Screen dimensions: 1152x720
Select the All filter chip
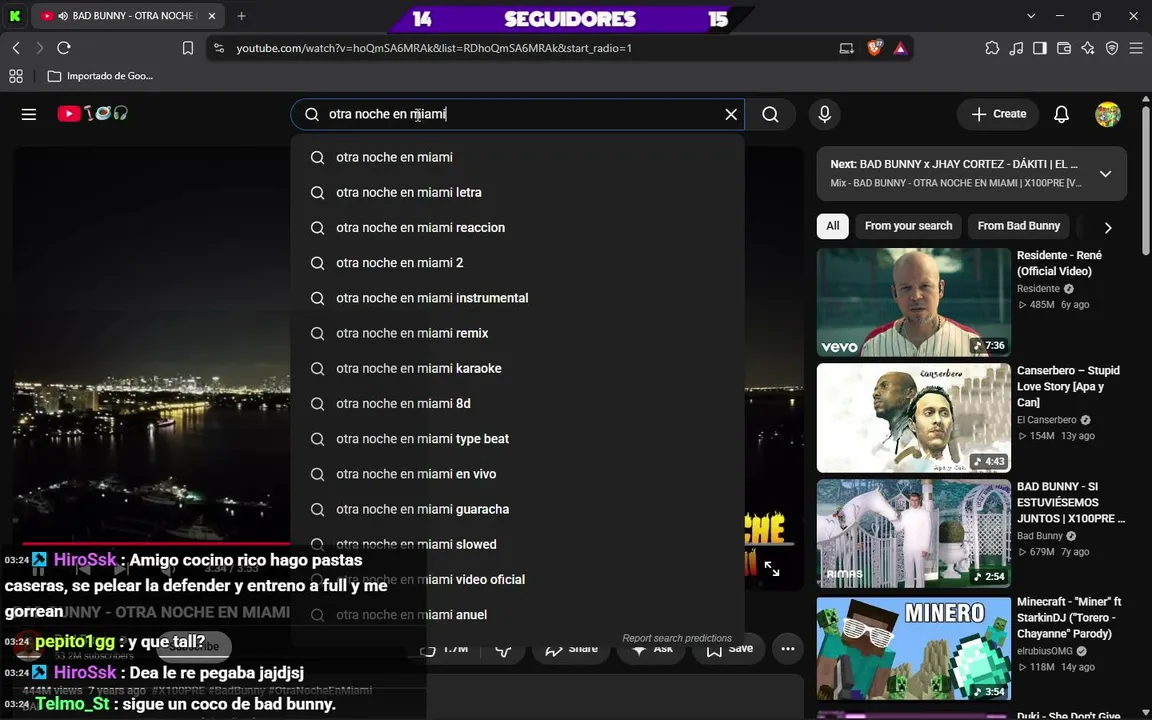click(832, 226)
